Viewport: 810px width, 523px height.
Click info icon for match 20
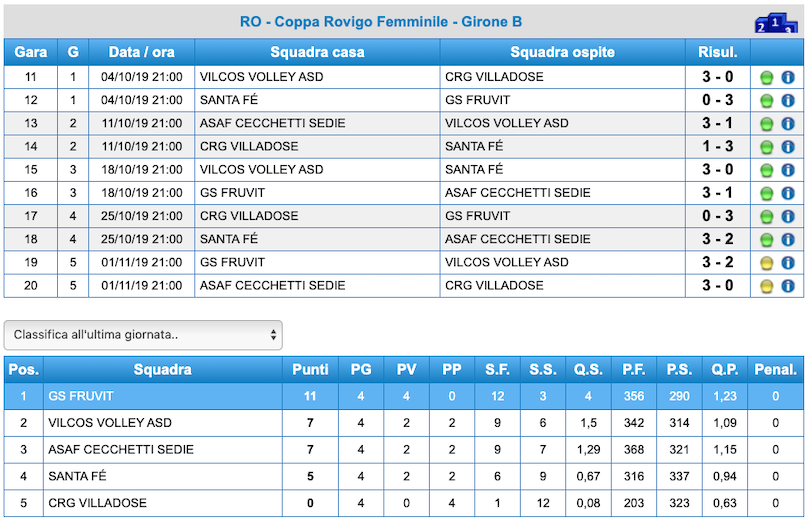[x=788, y=286]
